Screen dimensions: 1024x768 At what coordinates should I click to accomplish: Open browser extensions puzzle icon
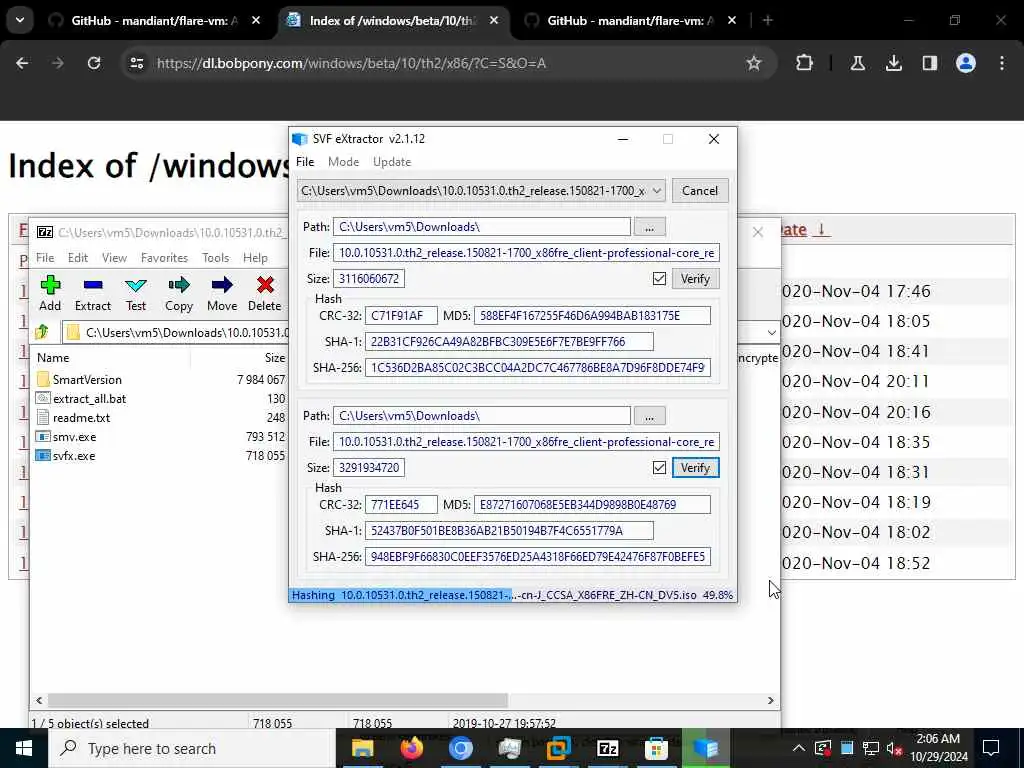coord(804,63)
